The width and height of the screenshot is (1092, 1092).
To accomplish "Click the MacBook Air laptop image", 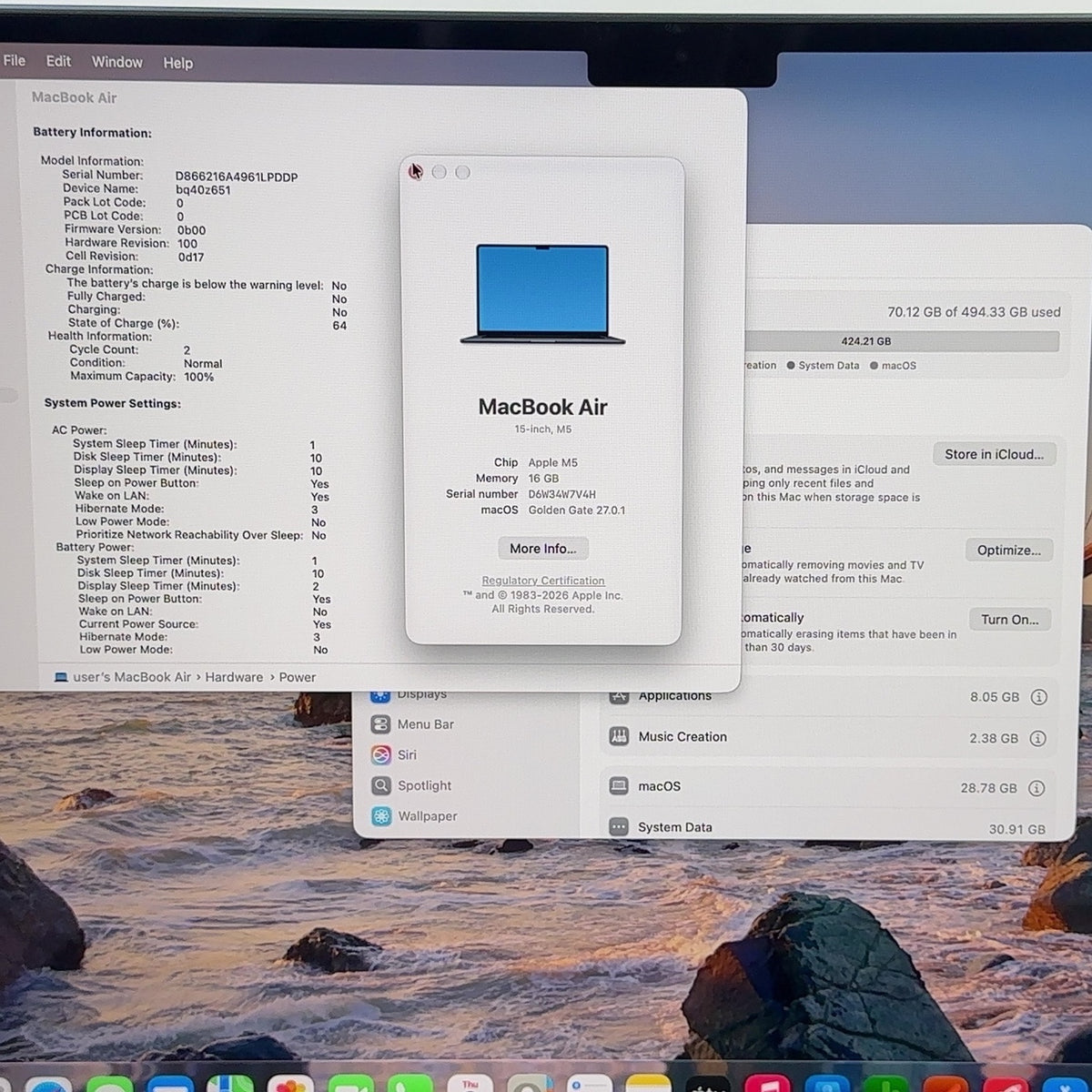I will 542,294.
